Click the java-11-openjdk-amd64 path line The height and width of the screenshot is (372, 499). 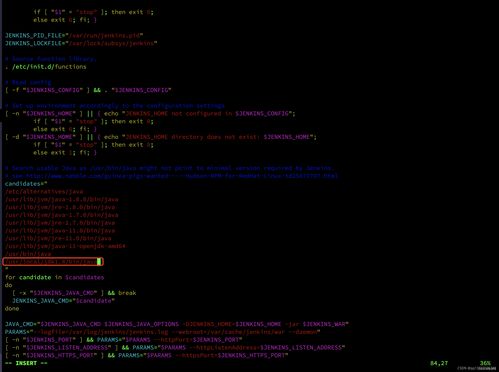(x=65, y=246)
